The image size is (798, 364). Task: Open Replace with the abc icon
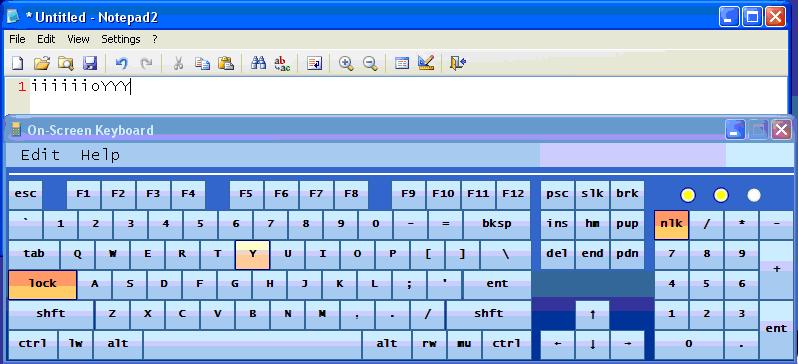(x=282, y=63)
